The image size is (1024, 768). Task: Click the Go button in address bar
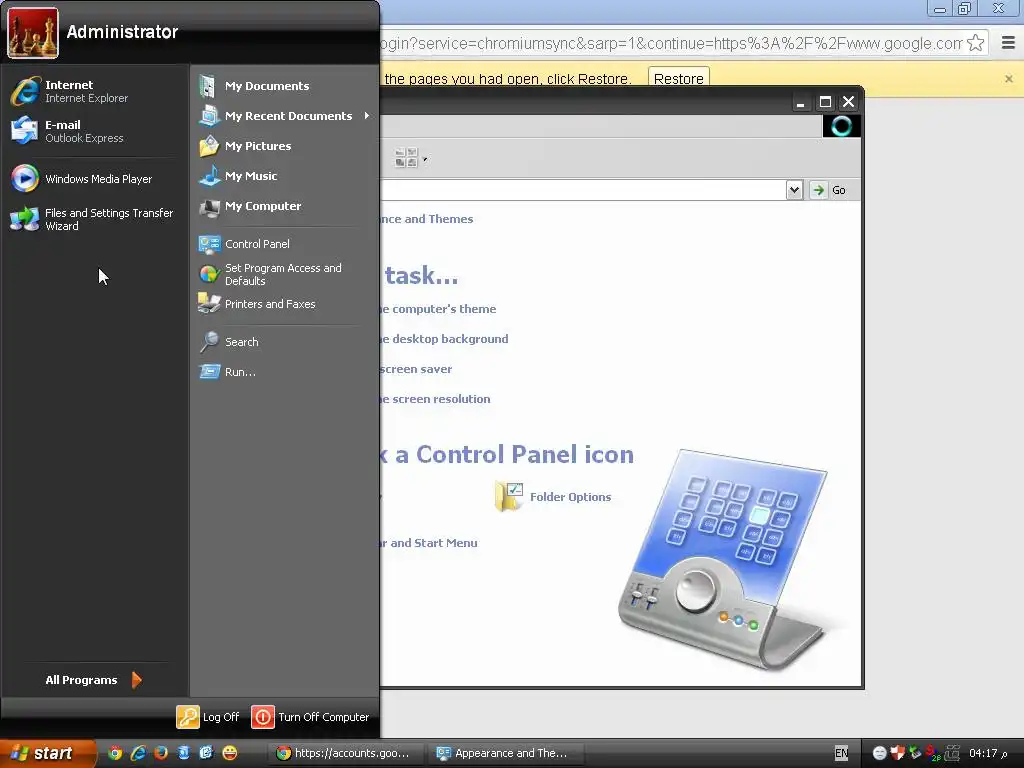(829, 190)
